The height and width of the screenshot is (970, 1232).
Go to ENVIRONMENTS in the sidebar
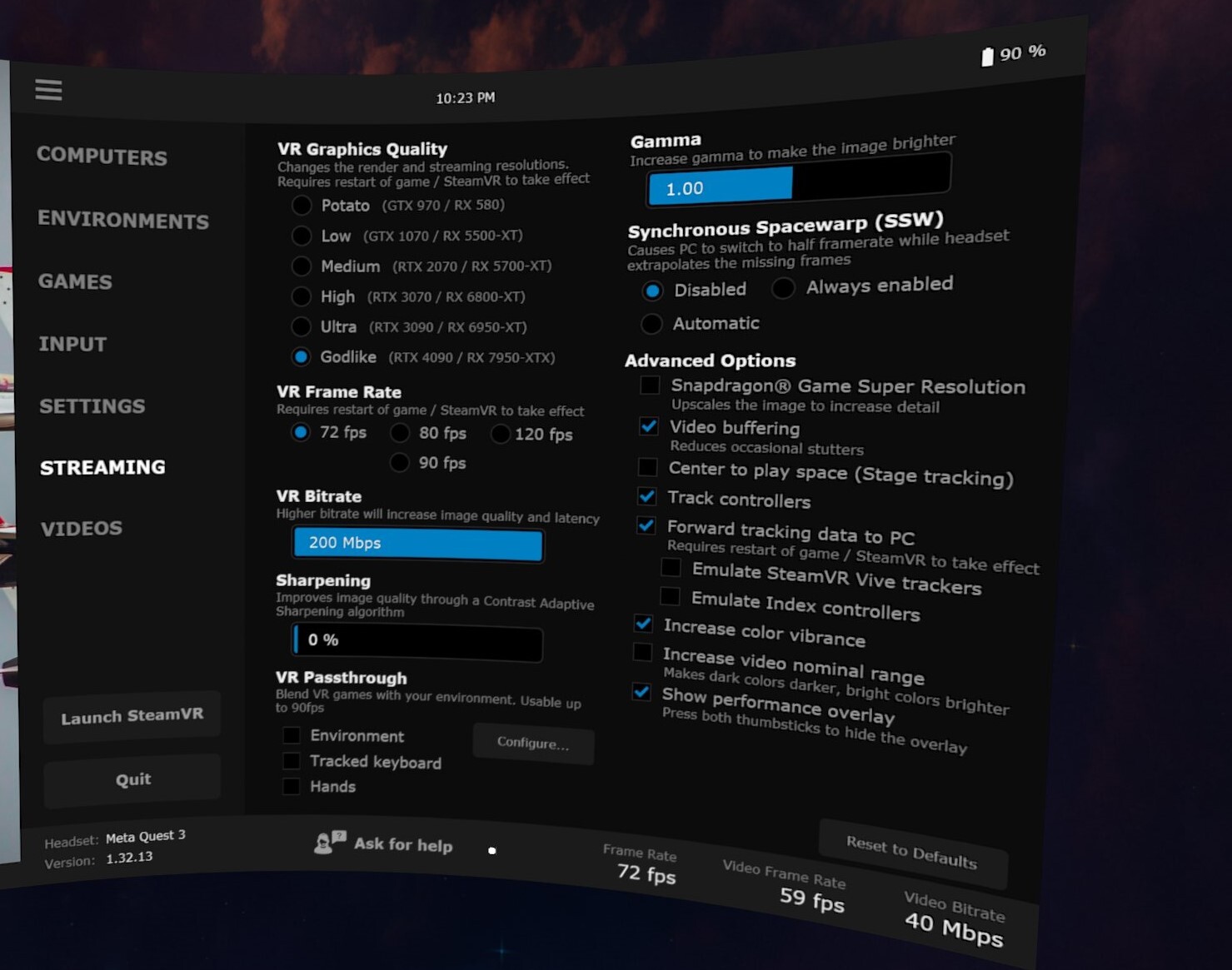point(123,219)
